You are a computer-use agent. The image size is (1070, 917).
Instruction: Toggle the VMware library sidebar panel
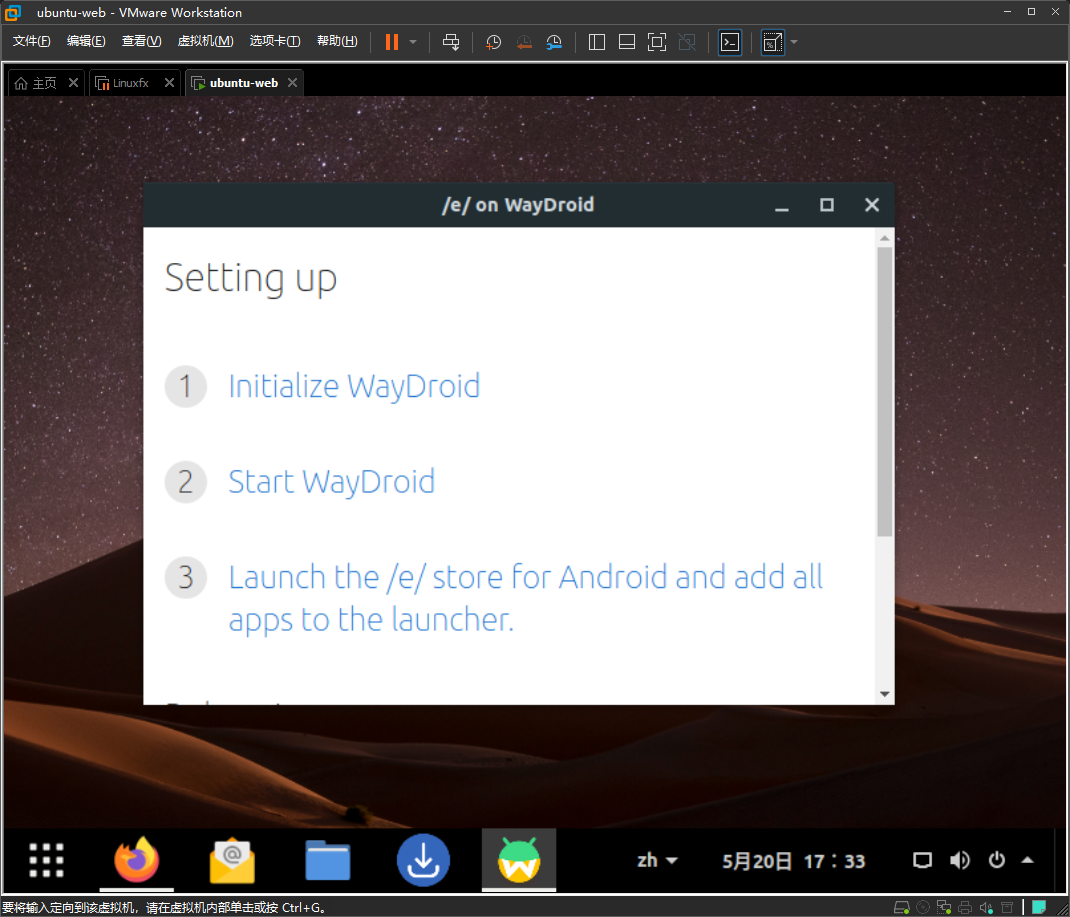597,42
